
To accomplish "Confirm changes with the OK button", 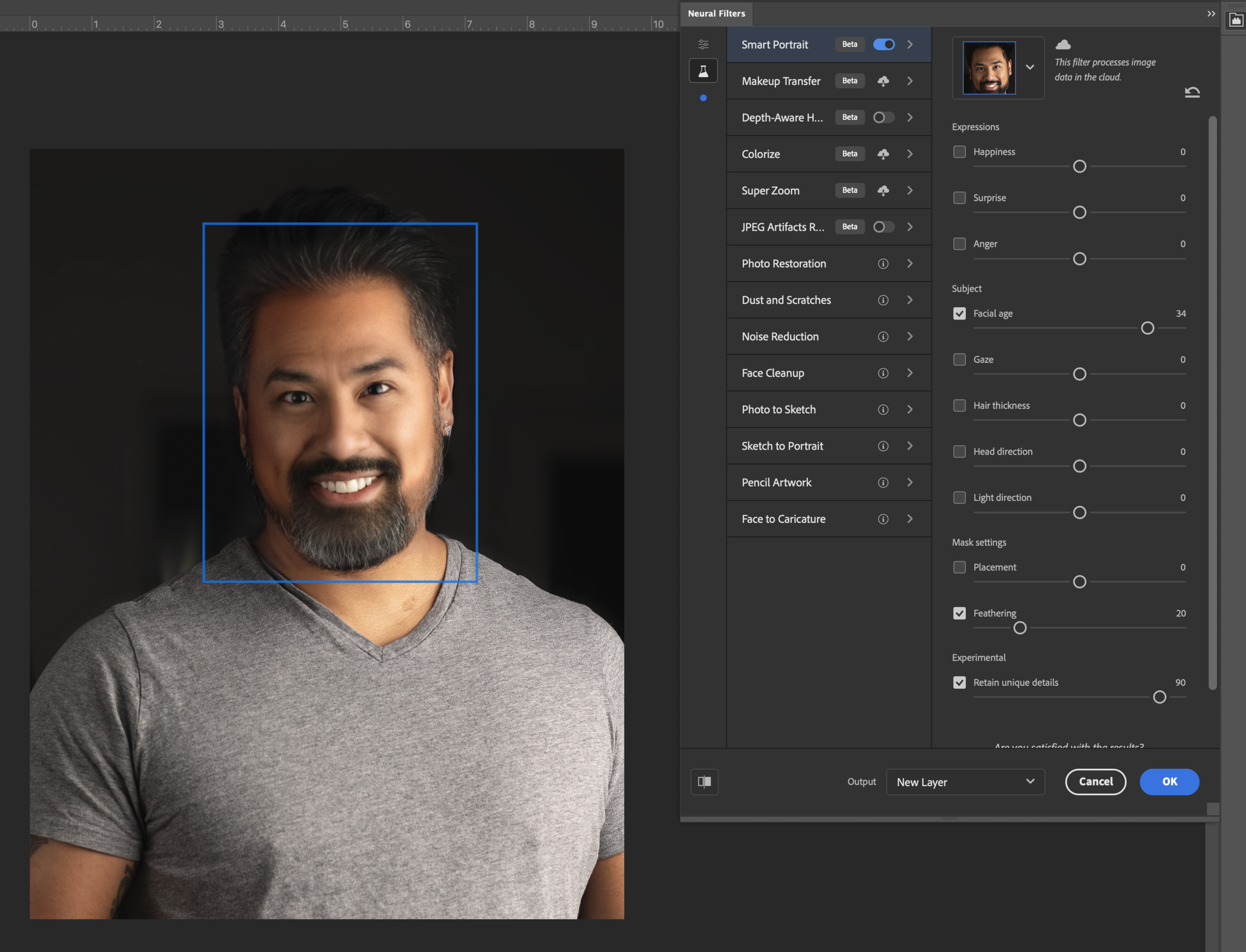I will click(1169, 782).
